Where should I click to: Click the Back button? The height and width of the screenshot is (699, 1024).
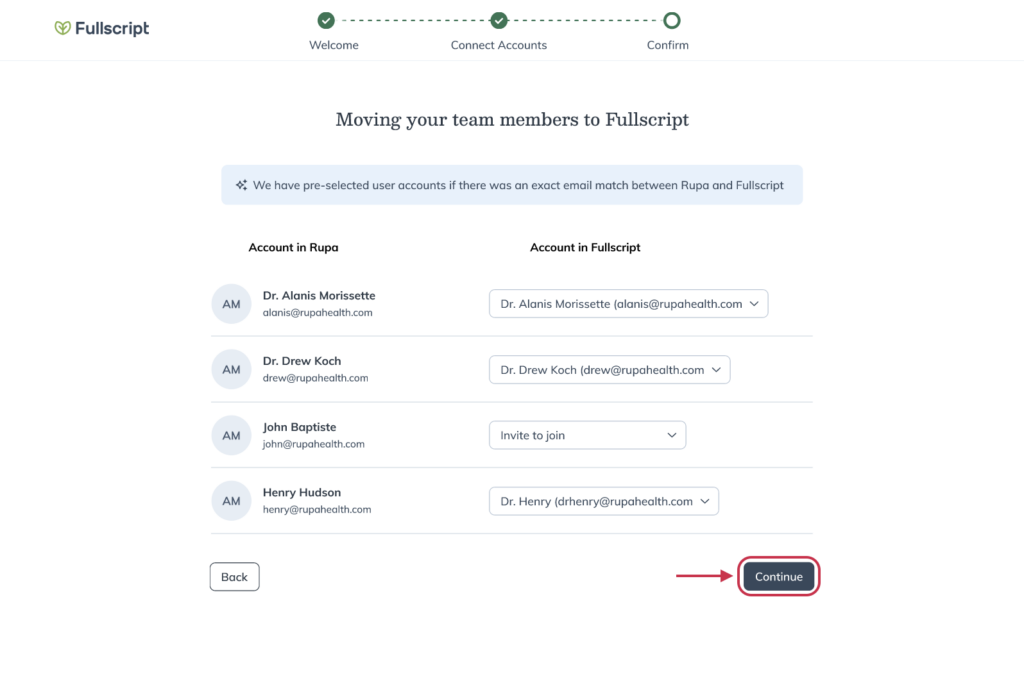(x=234, y=577)
